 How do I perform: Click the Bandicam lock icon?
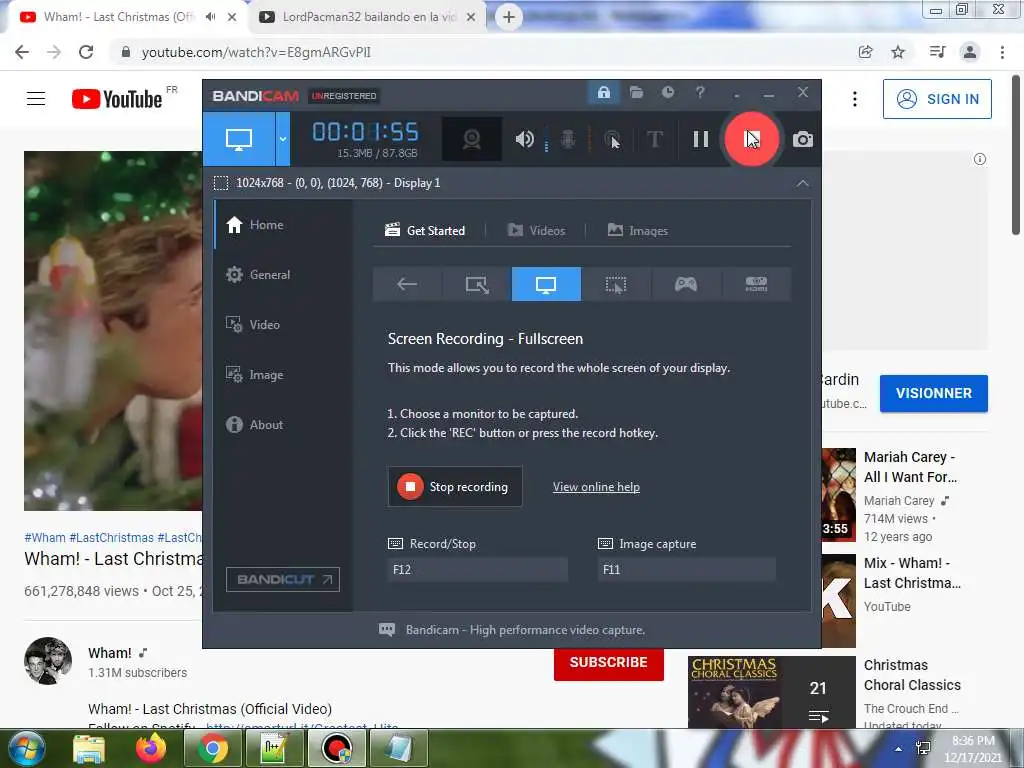[603, 93]
